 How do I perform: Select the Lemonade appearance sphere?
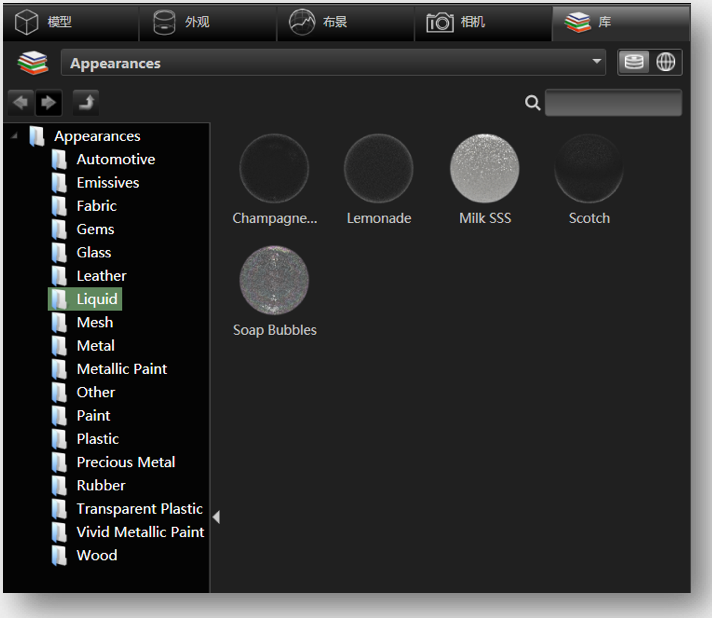click(379, 168)
